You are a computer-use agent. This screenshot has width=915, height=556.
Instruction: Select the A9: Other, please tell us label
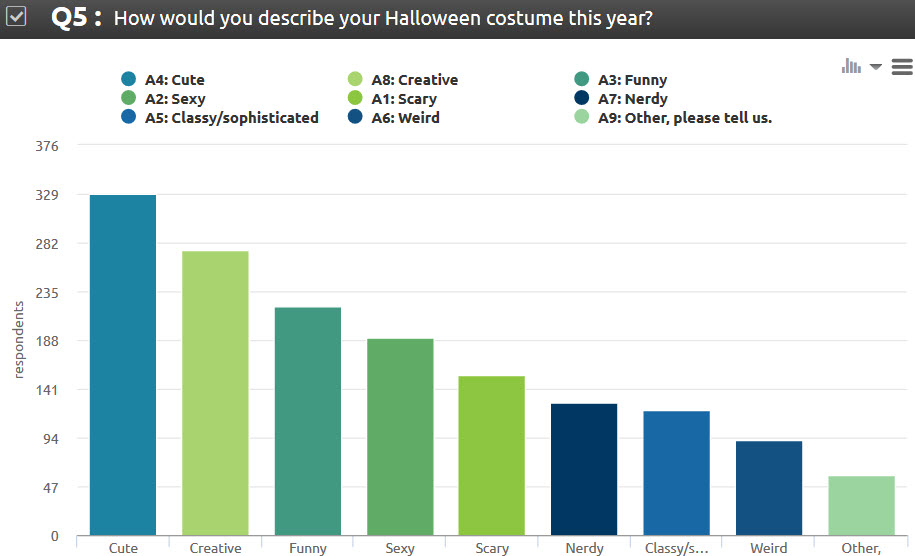(684, 118)
